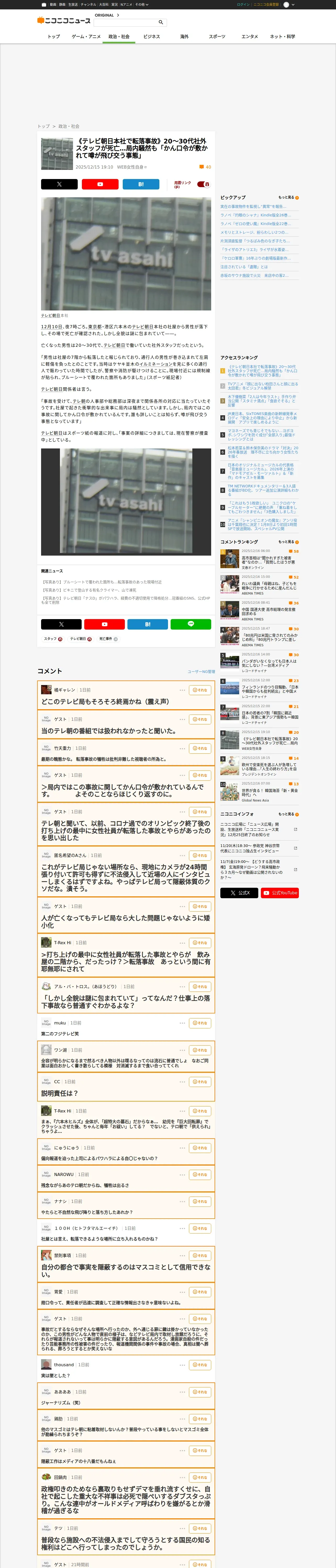
Task: Bookmark on Hatena using top blue B! button
Action: [x=141, y=184]
